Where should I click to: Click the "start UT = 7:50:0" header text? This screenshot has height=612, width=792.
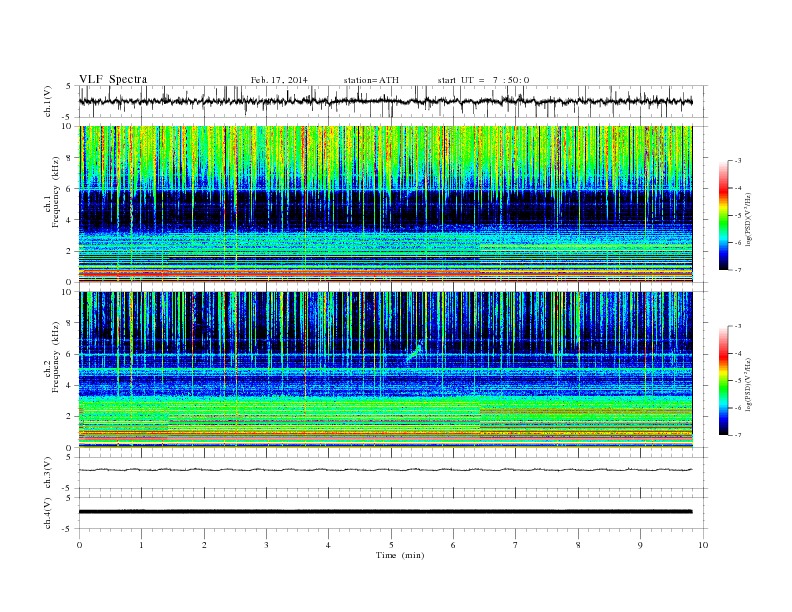[x=483, y=80]
